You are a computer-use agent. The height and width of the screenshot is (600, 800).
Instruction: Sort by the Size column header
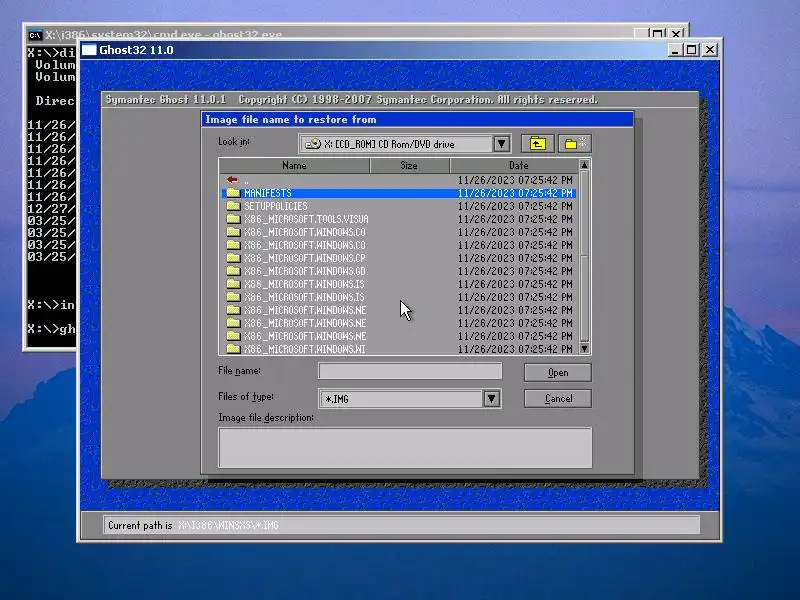pyautogui.click(x=409, y=165)
